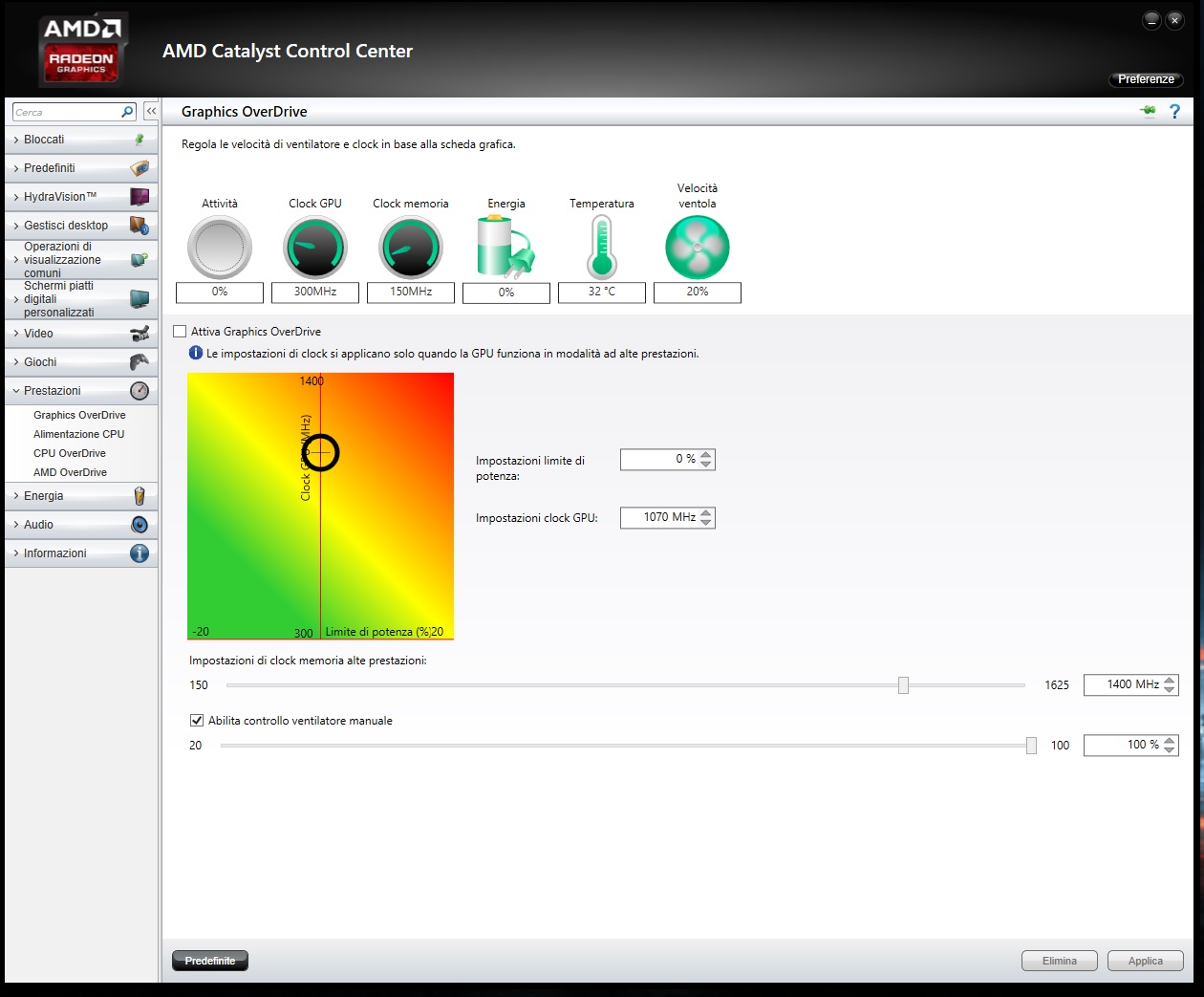Screen dimensions: 1204x997
Task: Click the 300MHz value under Clock GPU
Action: click(315, 293)
